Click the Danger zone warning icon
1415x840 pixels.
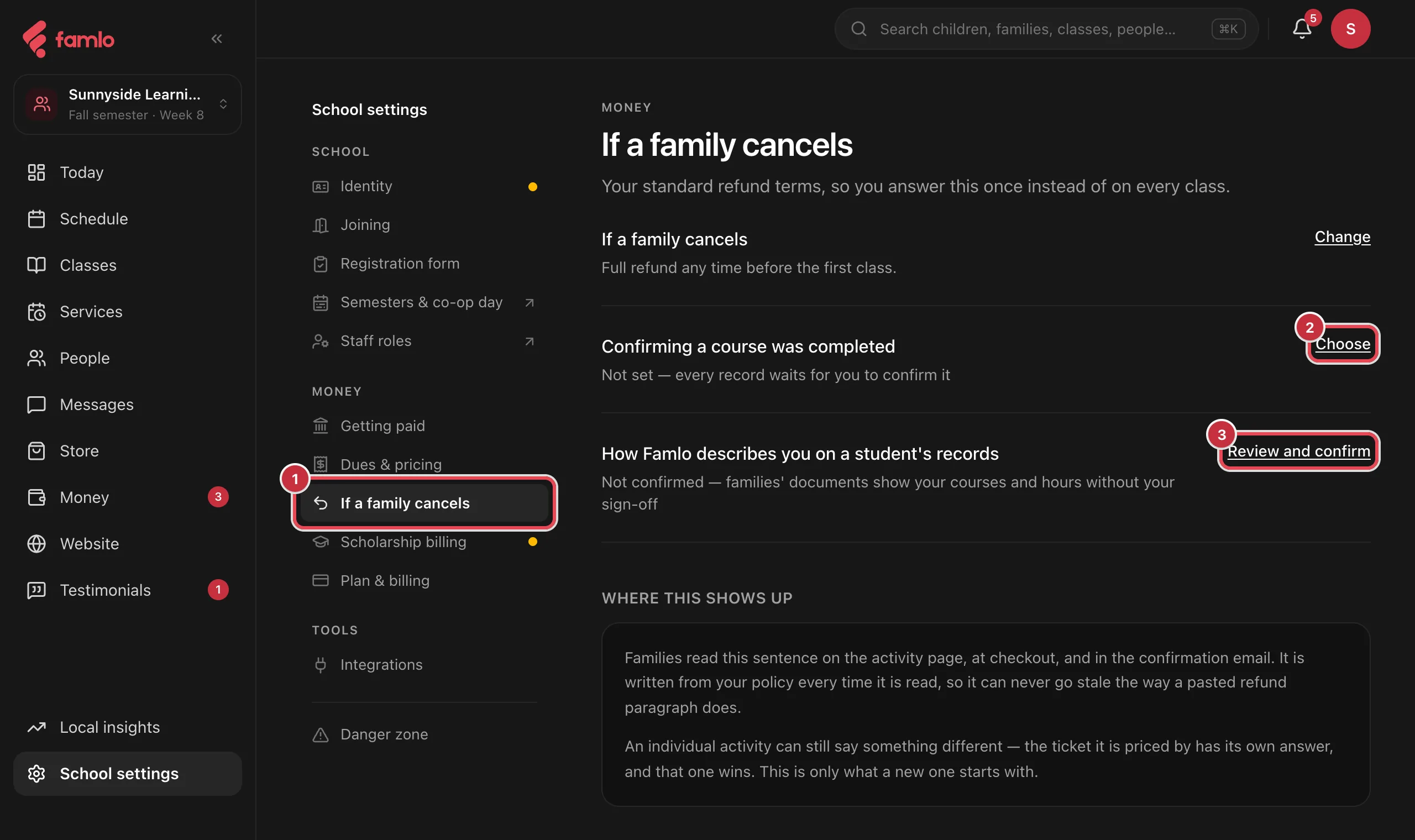[321, 734]
